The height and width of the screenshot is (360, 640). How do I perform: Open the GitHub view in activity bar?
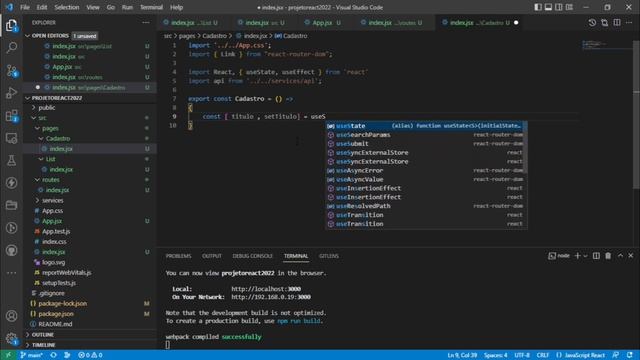click(11, 250)
